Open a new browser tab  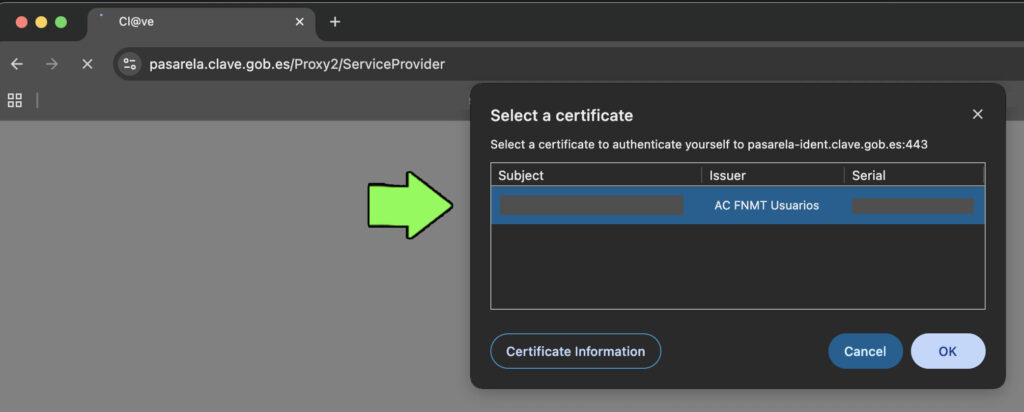335,22
